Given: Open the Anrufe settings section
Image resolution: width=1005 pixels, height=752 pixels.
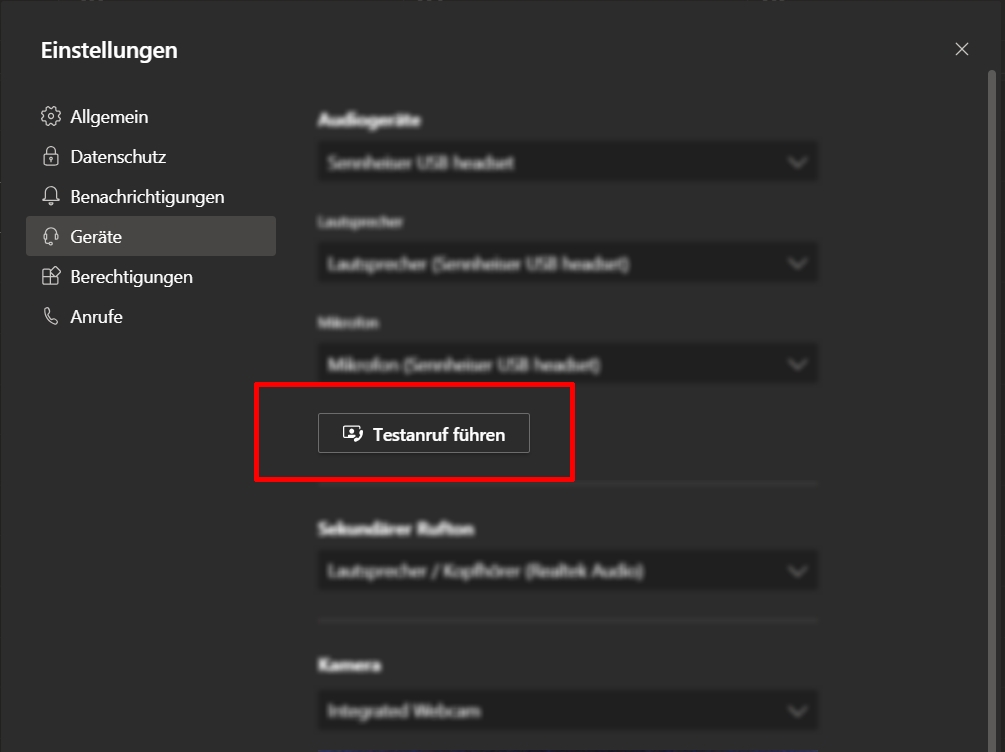Looking at the screenshot, I should click(151, 316).
